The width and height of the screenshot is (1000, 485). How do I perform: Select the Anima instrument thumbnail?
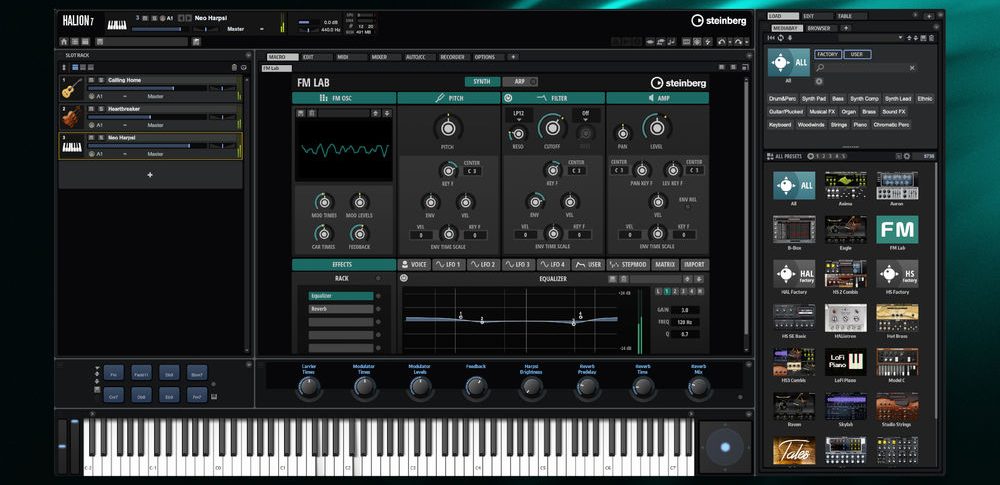pyautogui.click(x=845, y=185)
